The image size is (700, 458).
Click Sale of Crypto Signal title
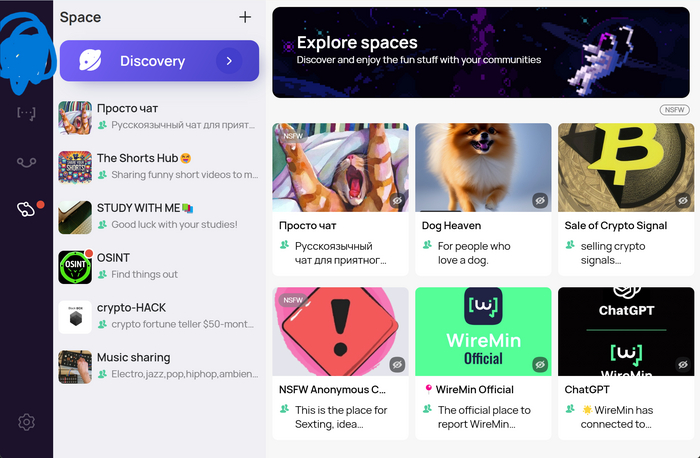click(x=616, y=225)
